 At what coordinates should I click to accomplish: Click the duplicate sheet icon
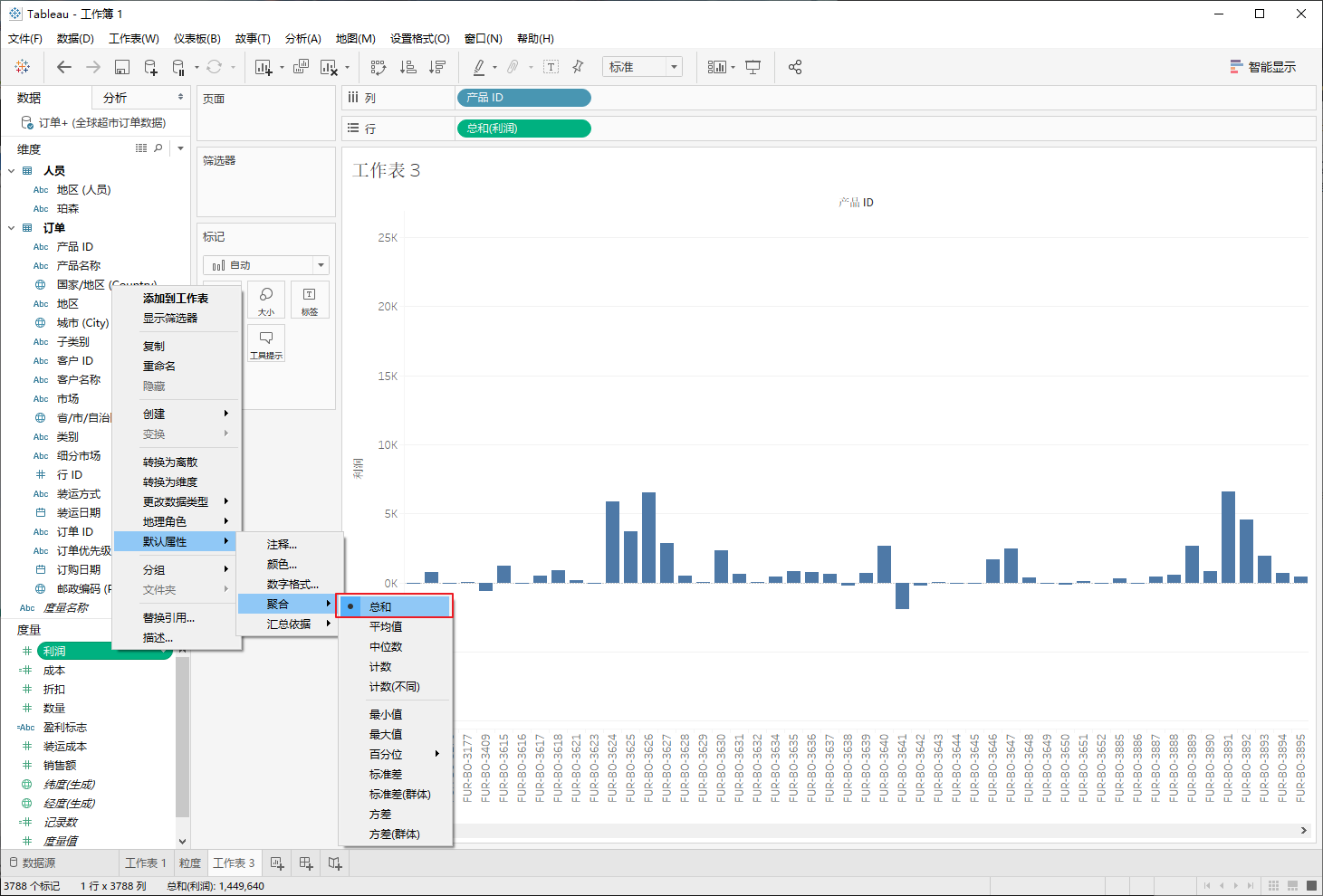click(x=301, y=67)
